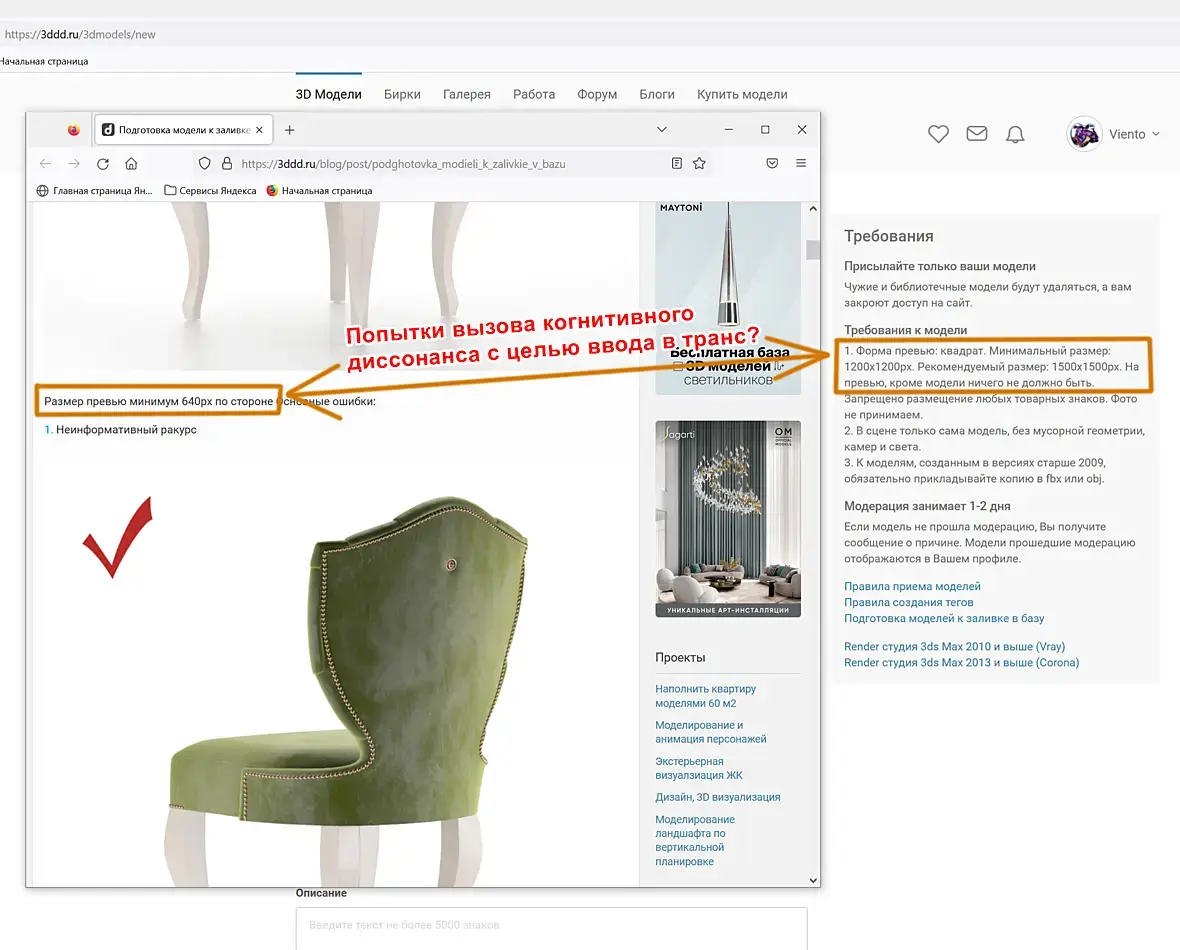1180x950 pixels.
Task: Open the Работа menu item
Action: (534, 94)
